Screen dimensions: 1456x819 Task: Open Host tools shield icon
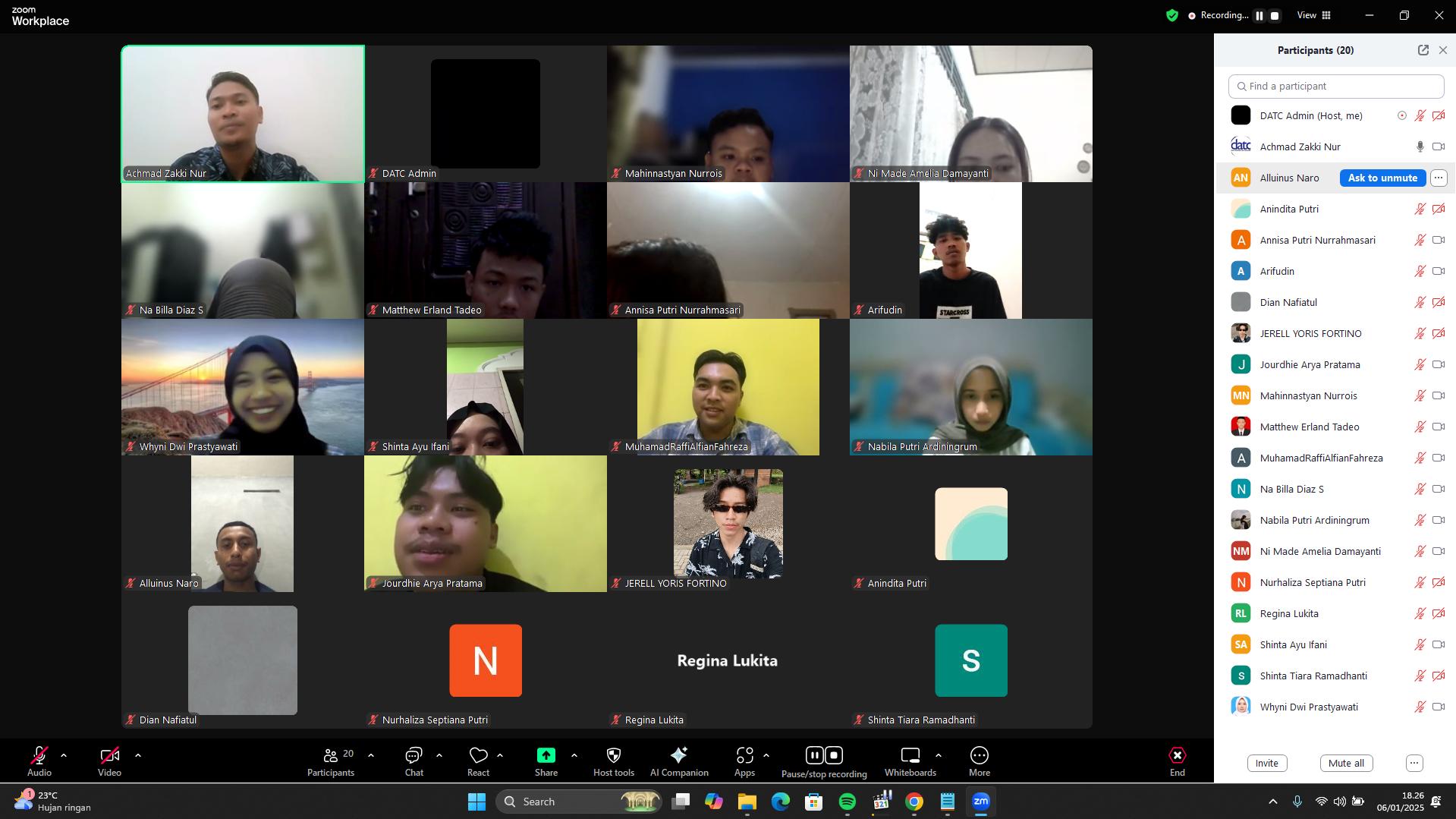[x=613, y=755]
